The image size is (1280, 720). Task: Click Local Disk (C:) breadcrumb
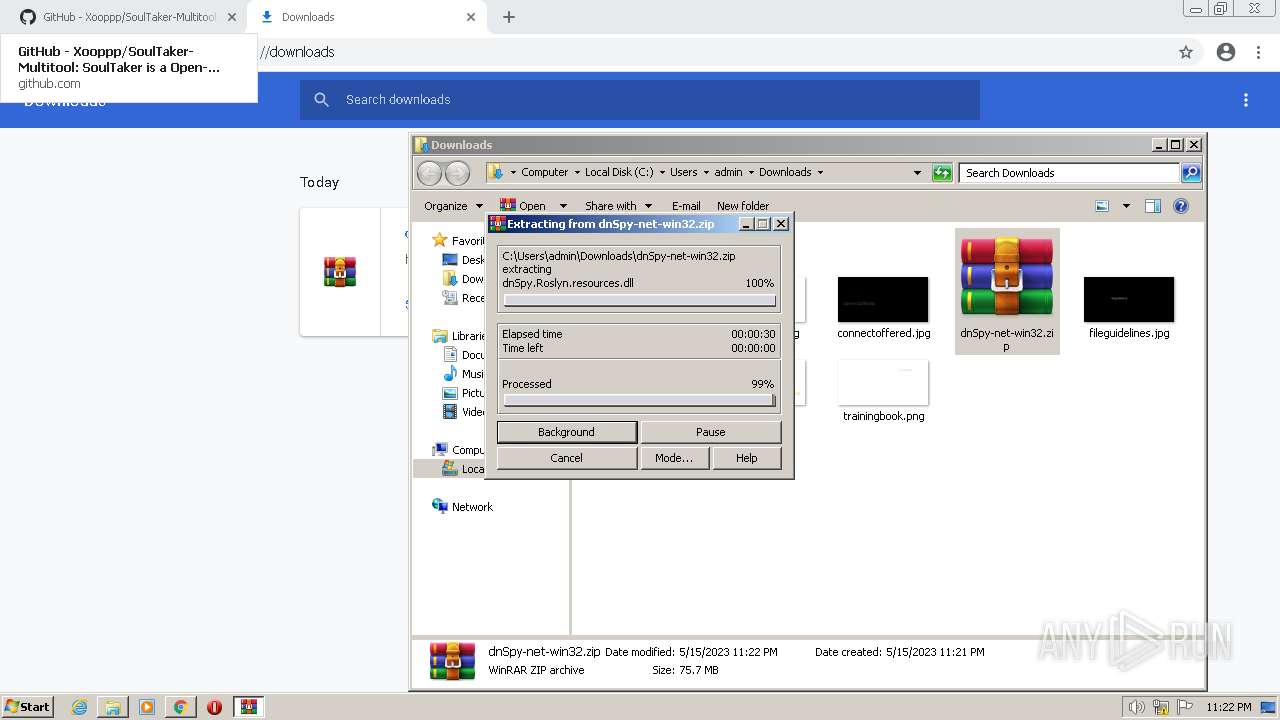[x=618, y=172]
